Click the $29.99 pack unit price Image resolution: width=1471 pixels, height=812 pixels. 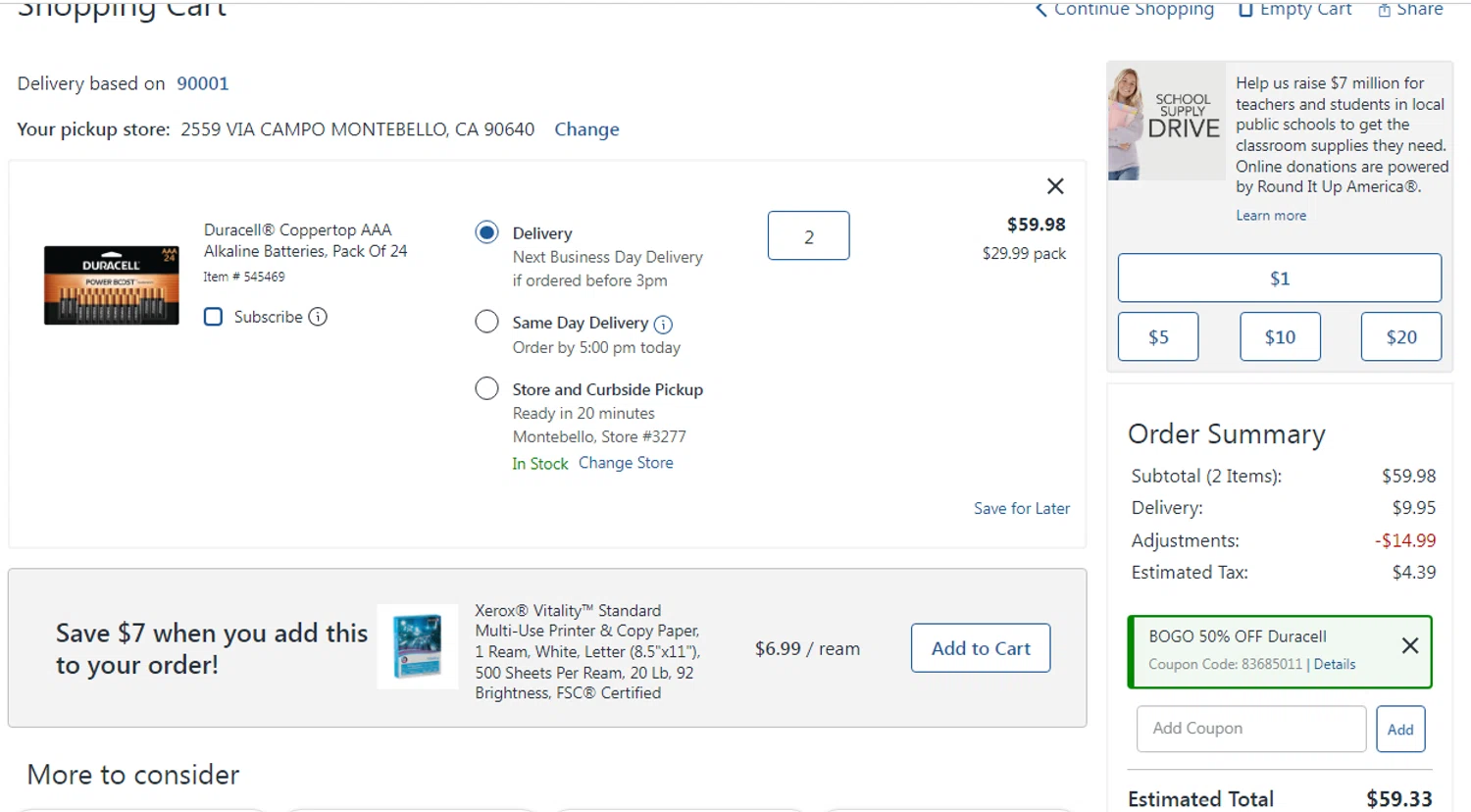pos(1024,253)
